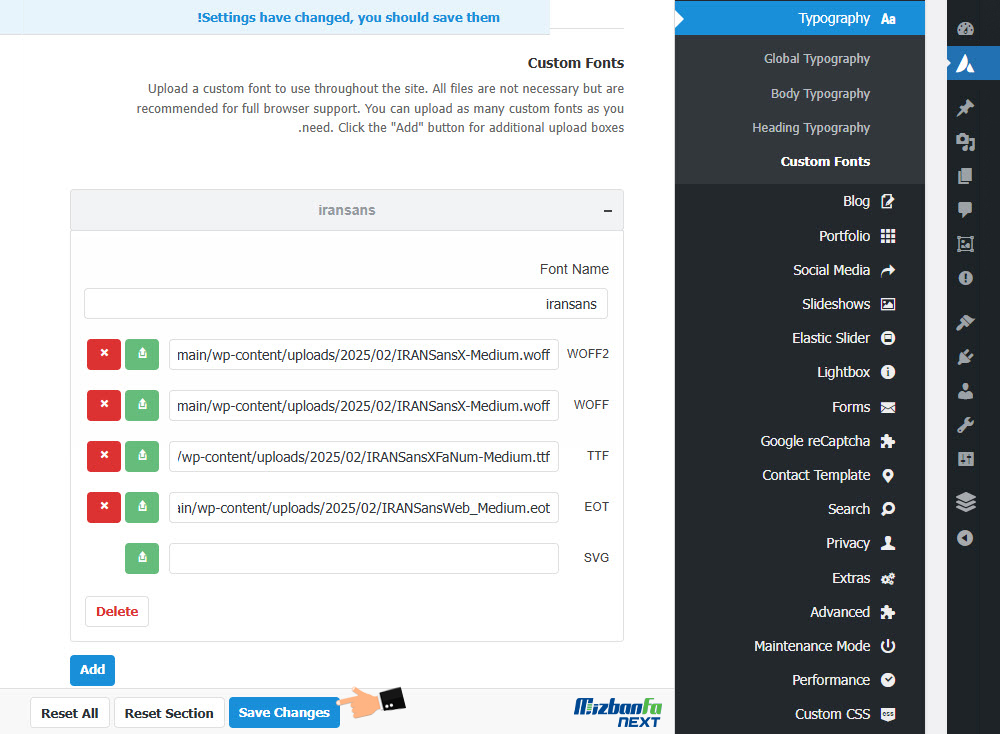Remove the EOT font file
1000x734 pixels.
(104, 507)
